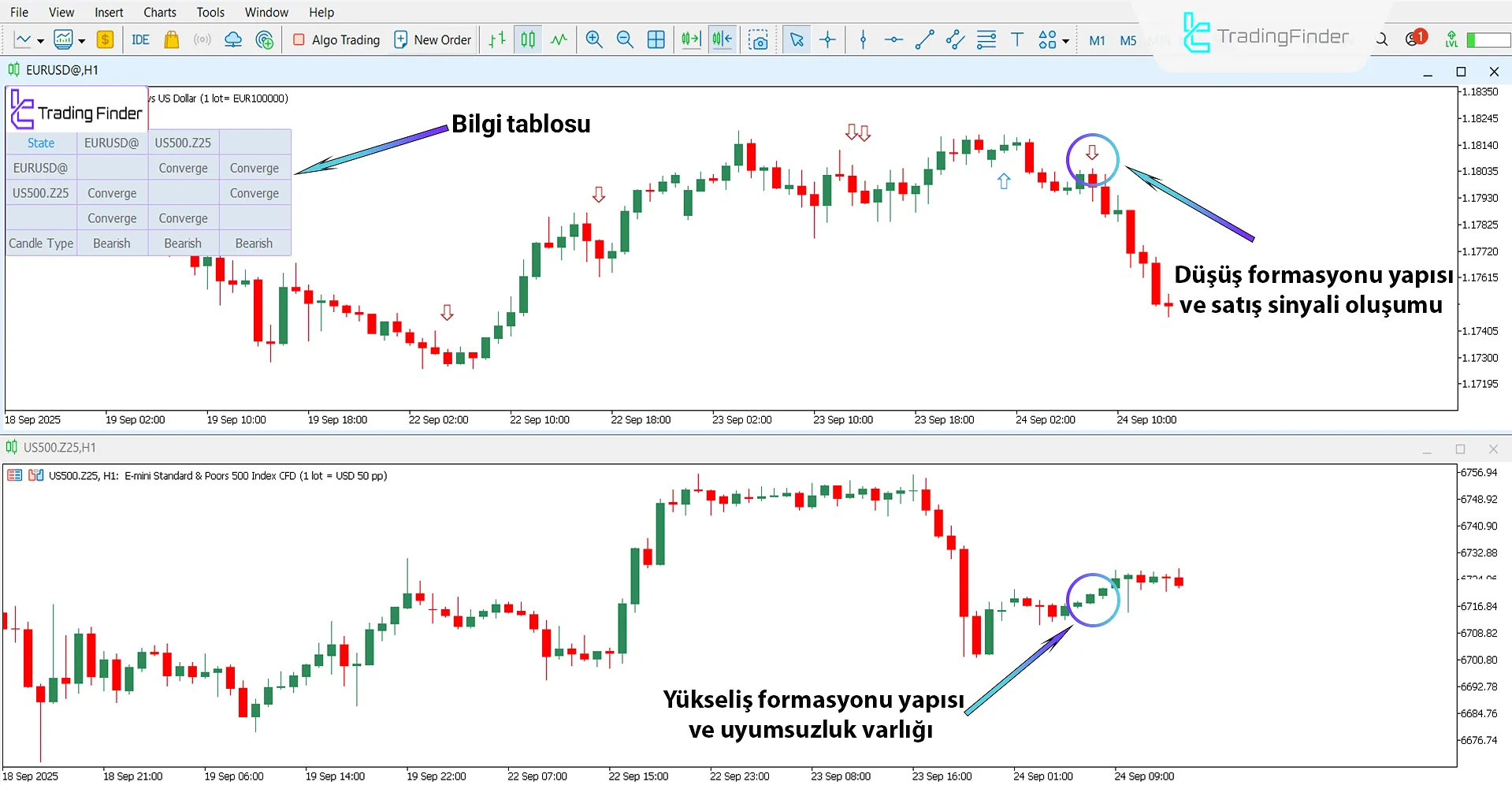Draw a vertical line on chart
This screenshot has width=1512, height=785.
point(863,39)
